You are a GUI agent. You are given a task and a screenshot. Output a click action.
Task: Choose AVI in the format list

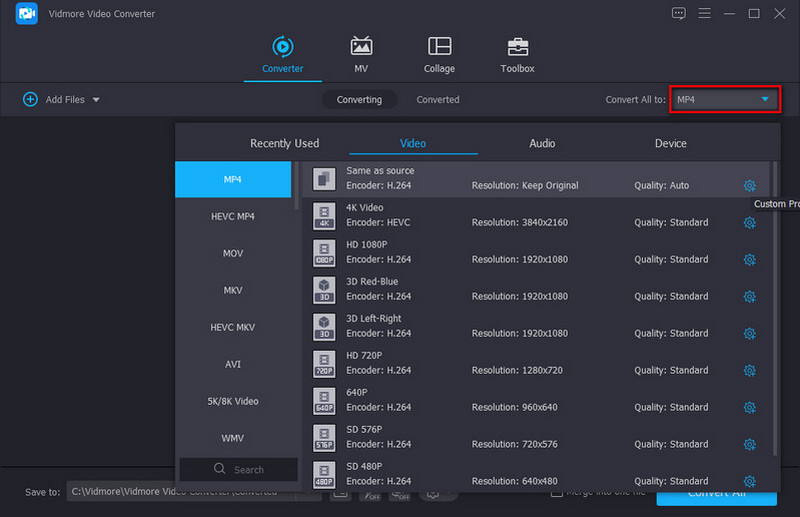(233, 364)
